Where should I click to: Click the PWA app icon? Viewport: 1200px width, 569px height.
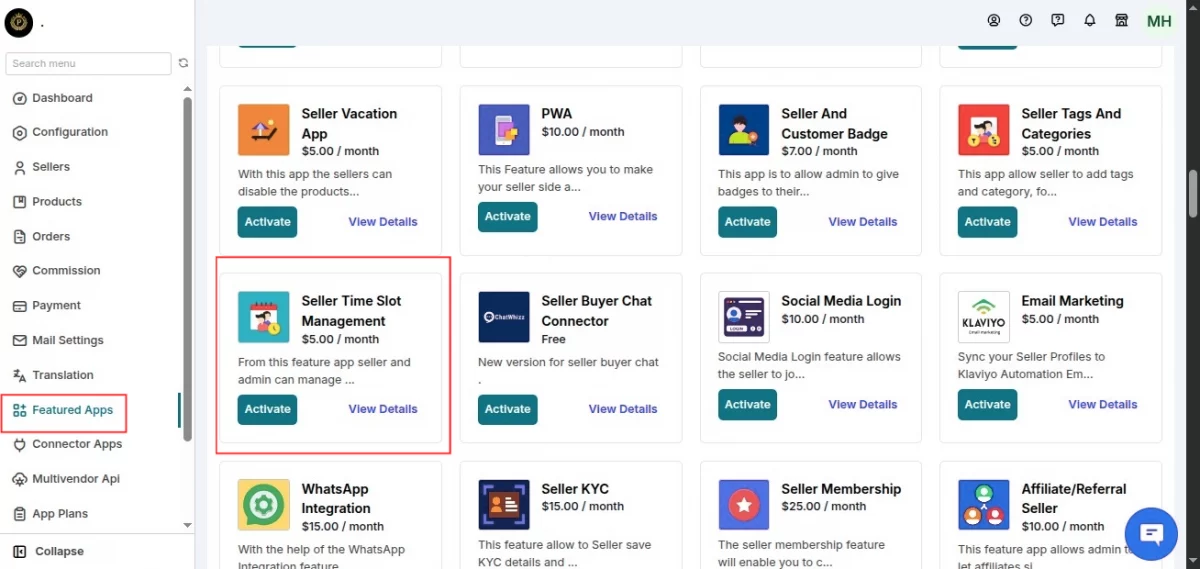[504, 130]
